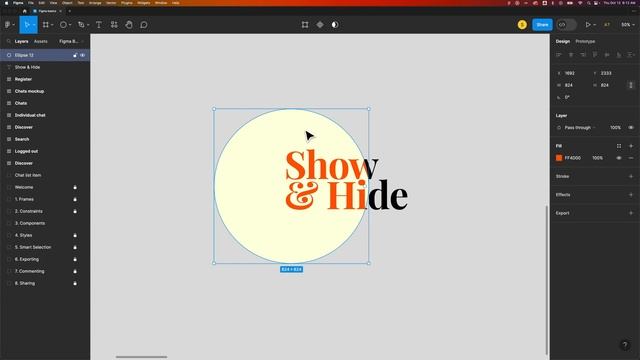The width and height of the screenshot is (640, 360).
Task: Open the Figma main menu icon
Action: click(x=7, y=25)
